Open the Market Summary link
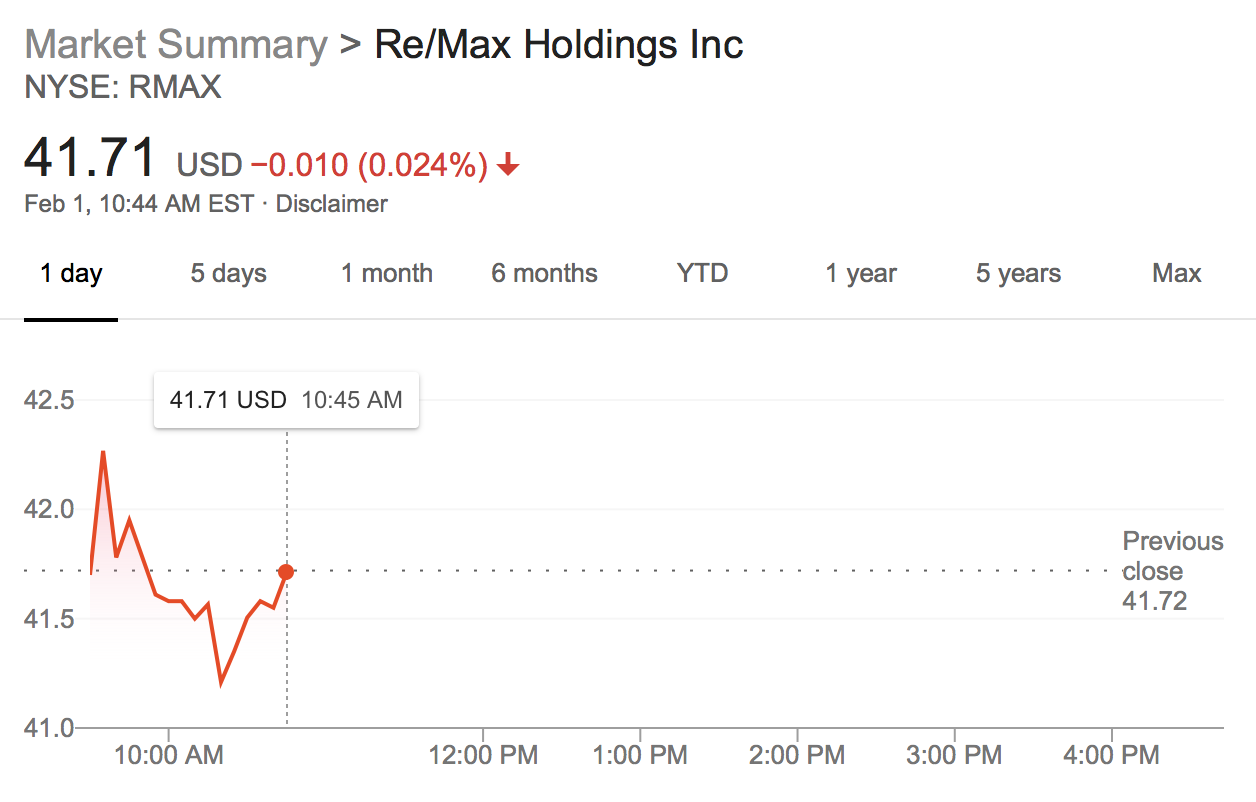 (x=176, y=46)
